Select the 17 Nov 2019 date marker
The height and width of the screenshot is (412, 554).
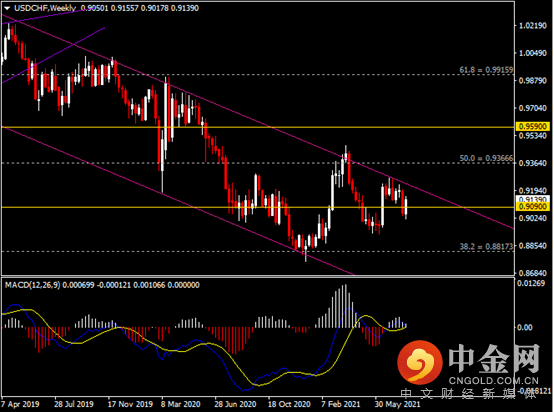pyautogui.click(x=130, y=404)
